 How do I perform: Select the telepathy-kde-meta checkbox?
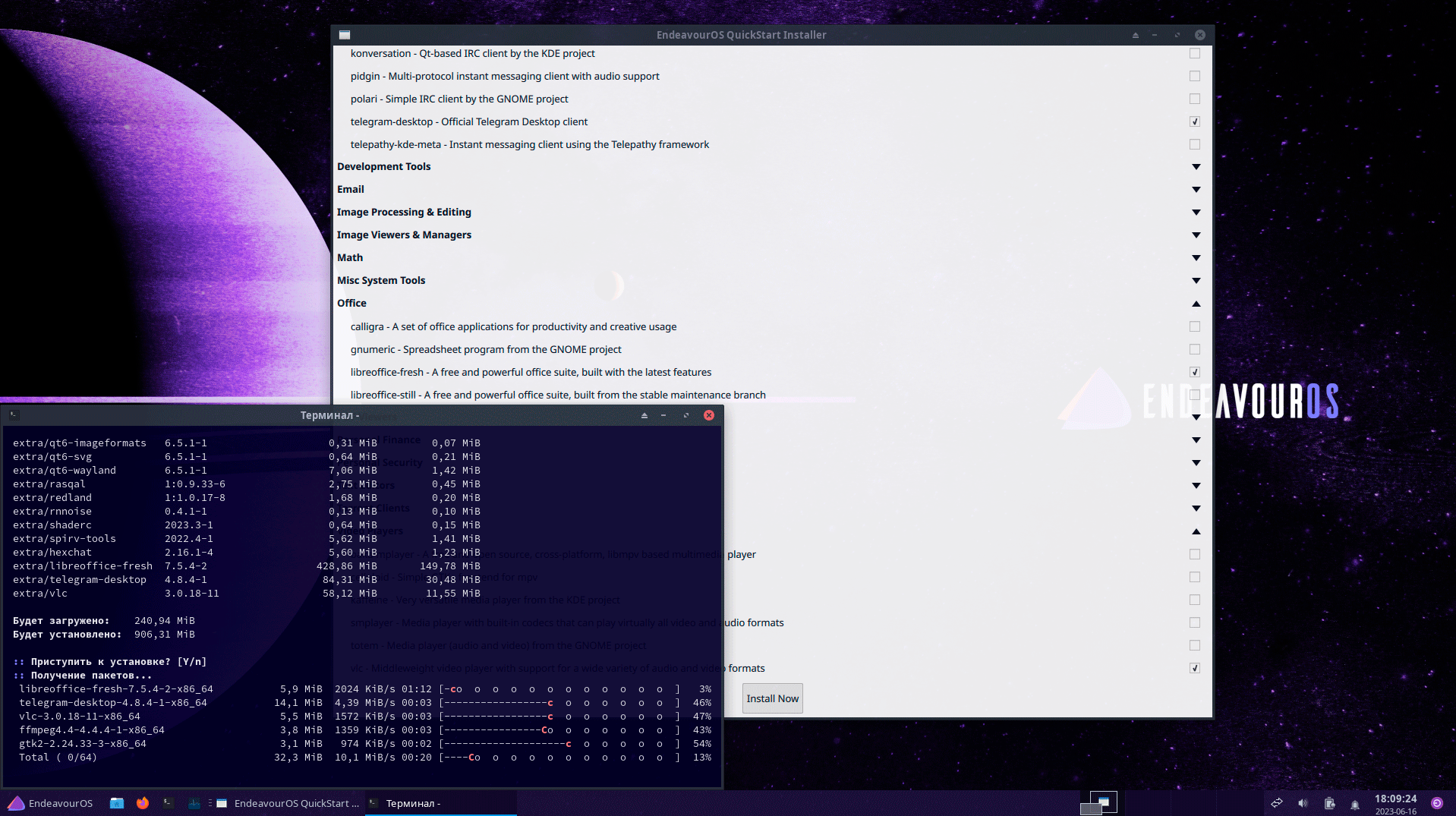pos(1195,144)
